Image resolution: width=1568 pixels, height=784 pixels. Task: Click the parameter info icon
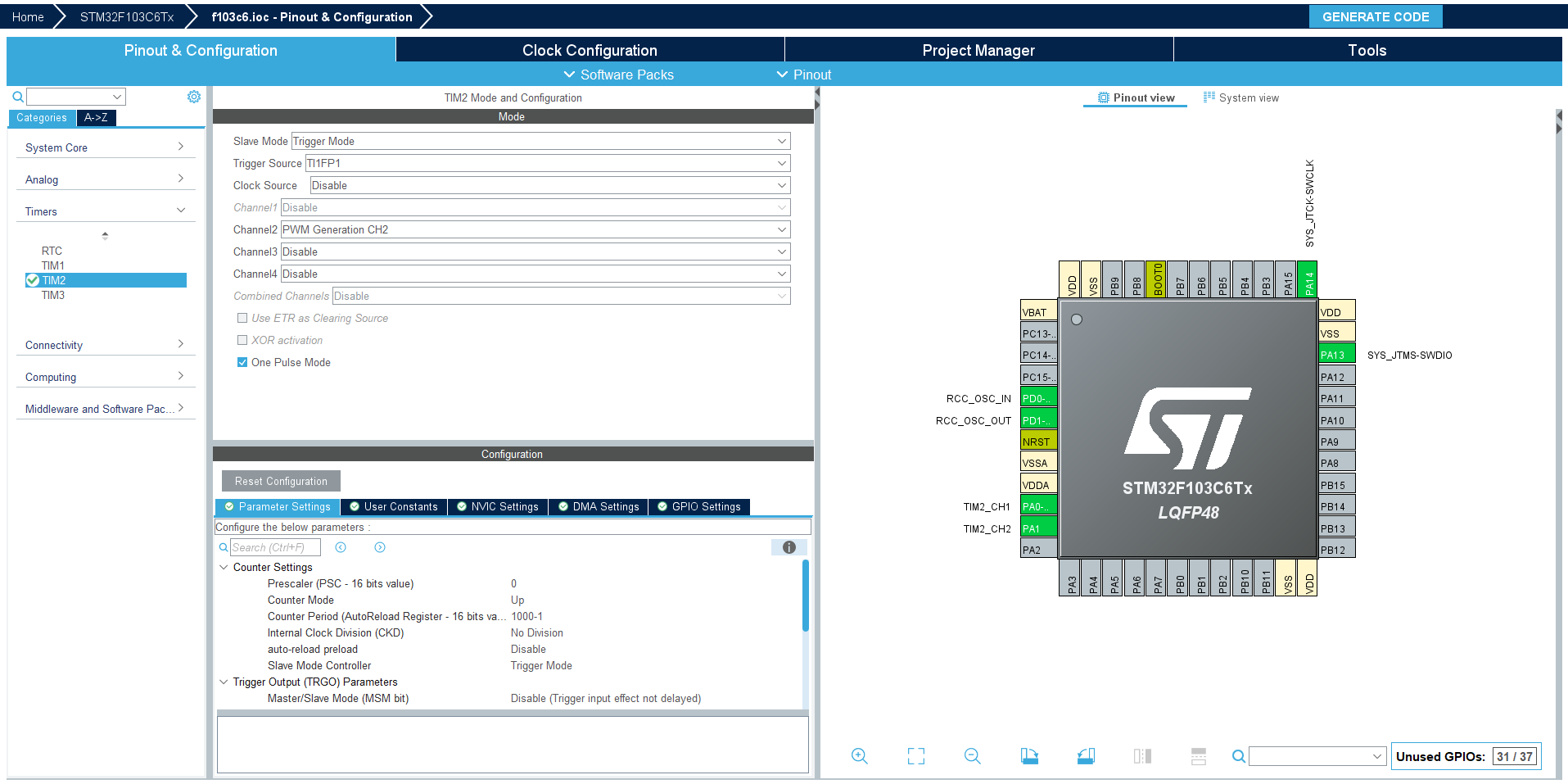(x=789, y=547)
